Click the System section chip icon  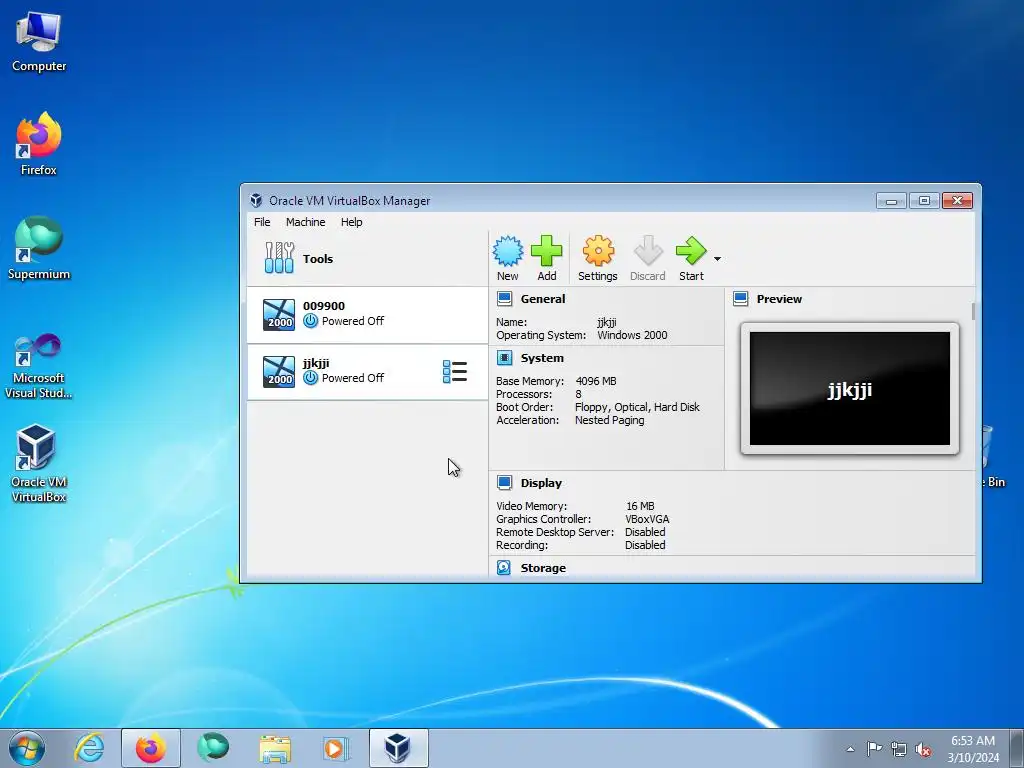point(505,358)
